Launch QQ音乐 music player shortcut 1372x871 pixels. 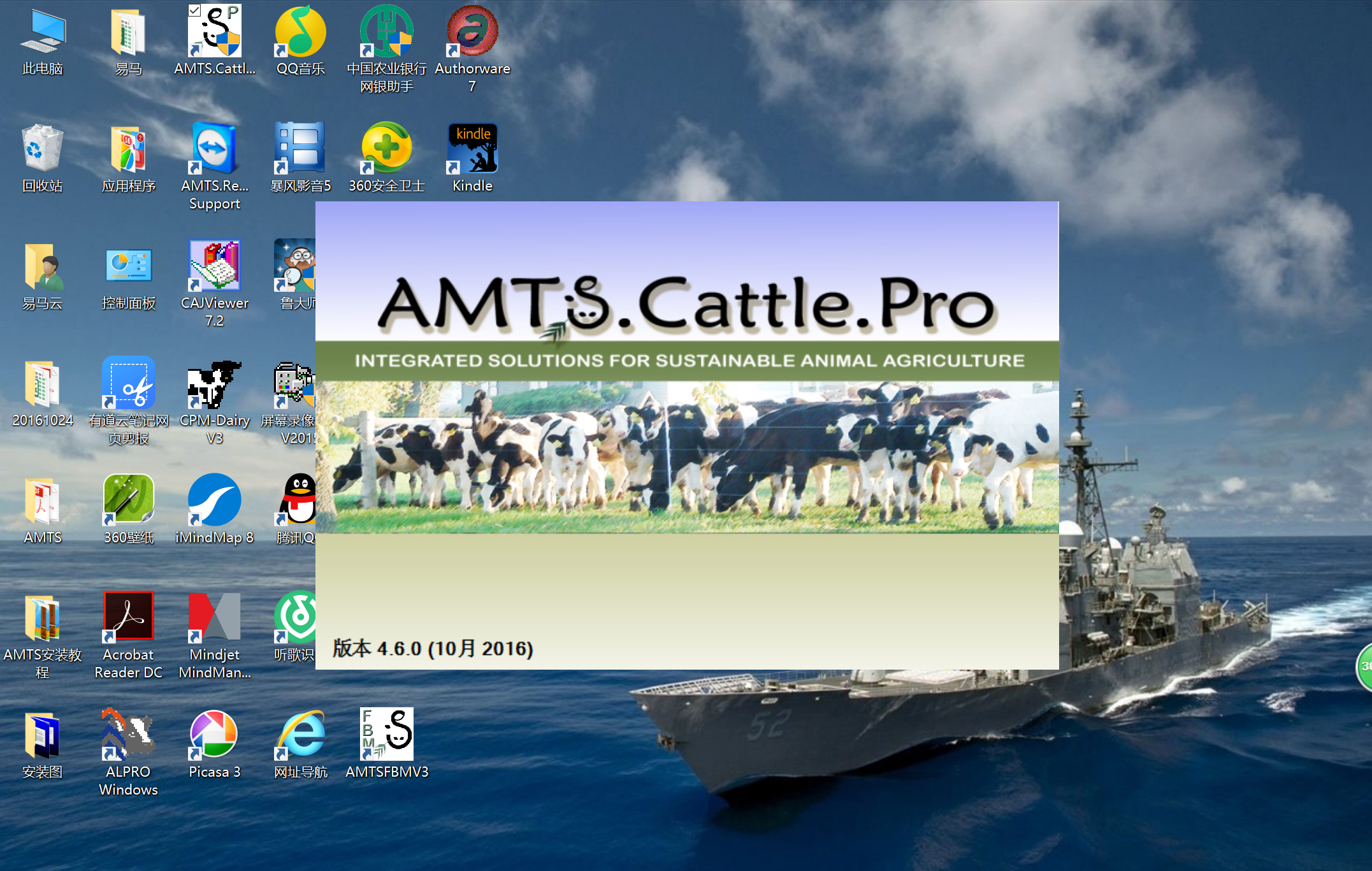pyautogui.click(x=300, y=41)
